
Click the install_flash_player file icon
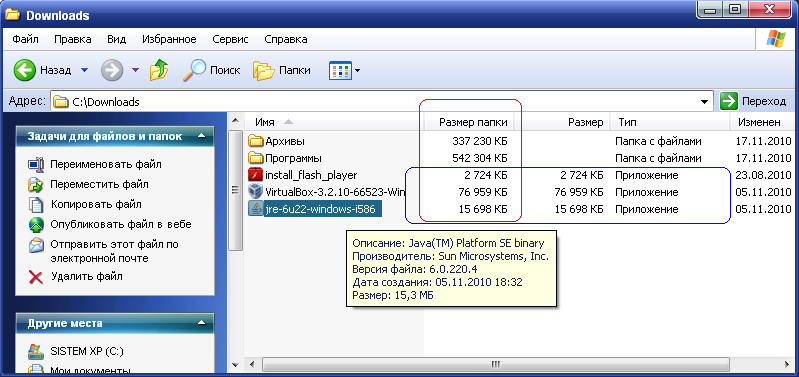255,175
